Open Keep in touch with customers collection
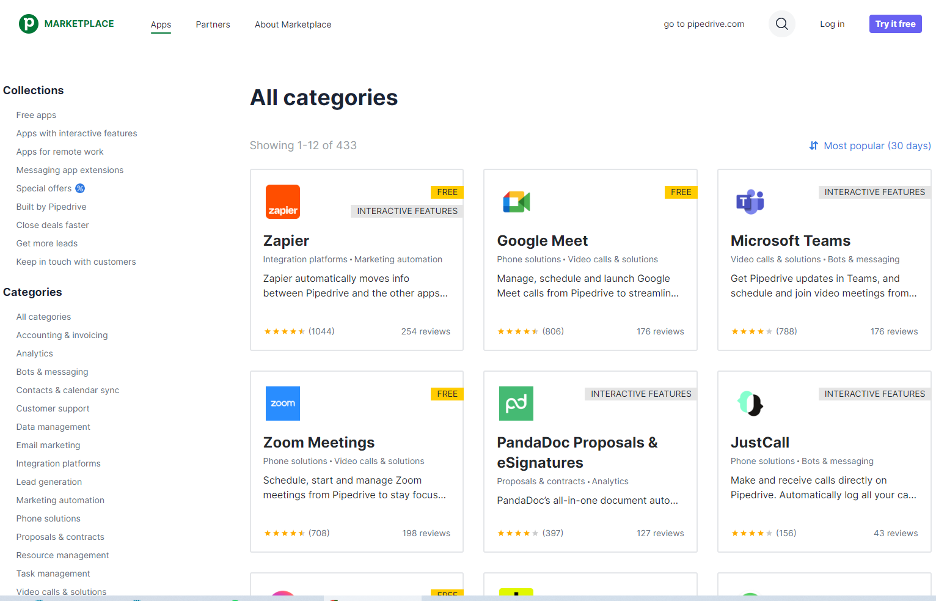 [76, 262]
